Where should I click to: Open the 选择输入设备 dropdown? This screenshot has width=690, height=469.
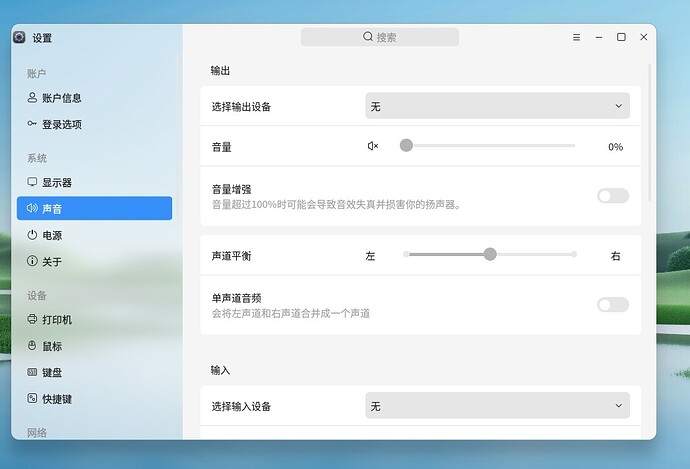pos(497,405)
